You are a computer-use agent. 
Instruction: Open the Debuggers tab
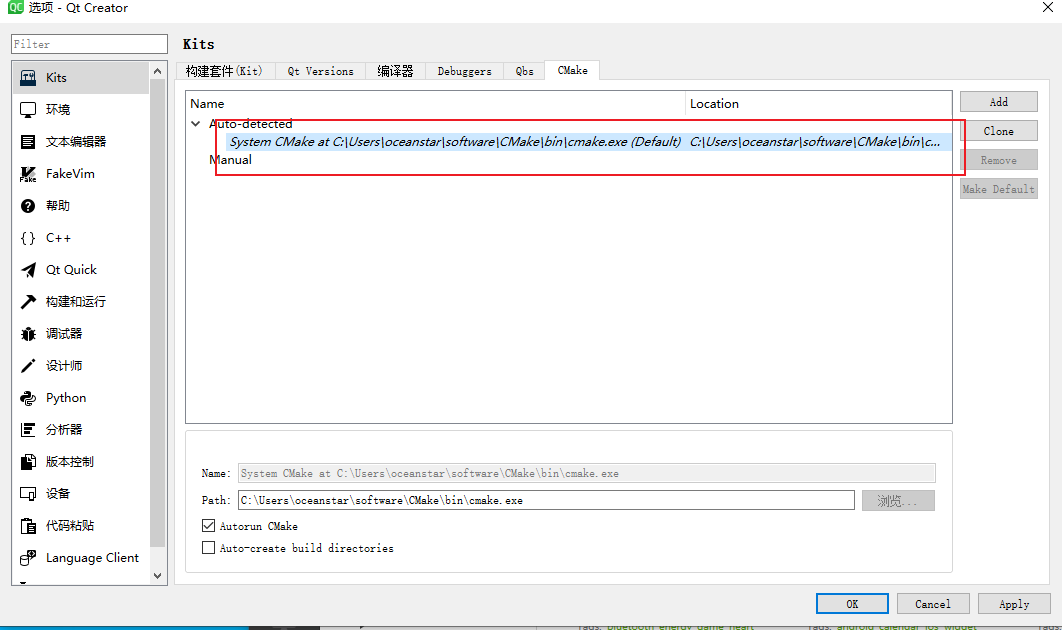tap(465, 71)
